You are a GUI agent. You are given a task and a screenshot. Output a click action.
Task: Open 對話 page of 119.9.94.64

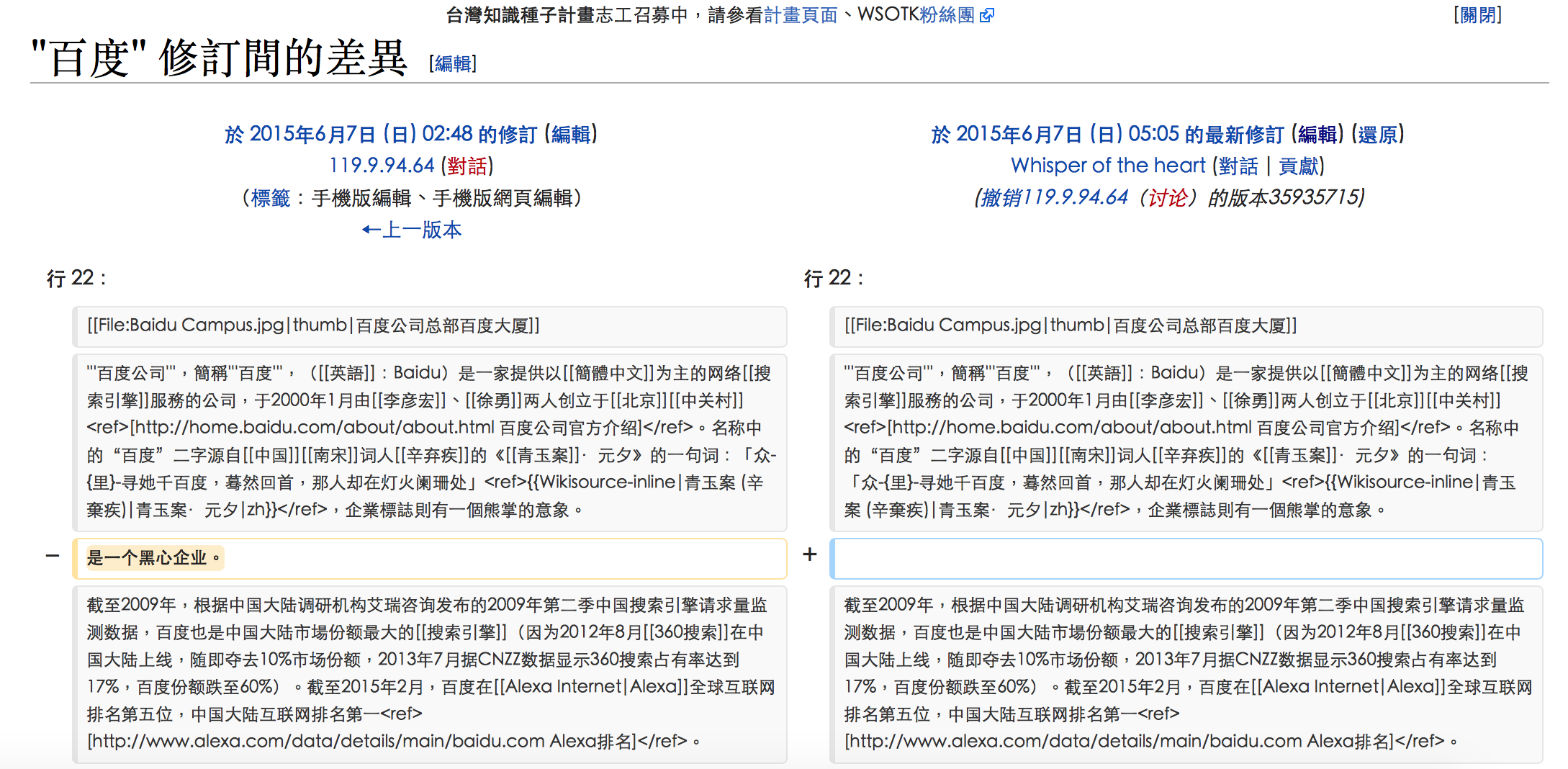pos(467,166)
